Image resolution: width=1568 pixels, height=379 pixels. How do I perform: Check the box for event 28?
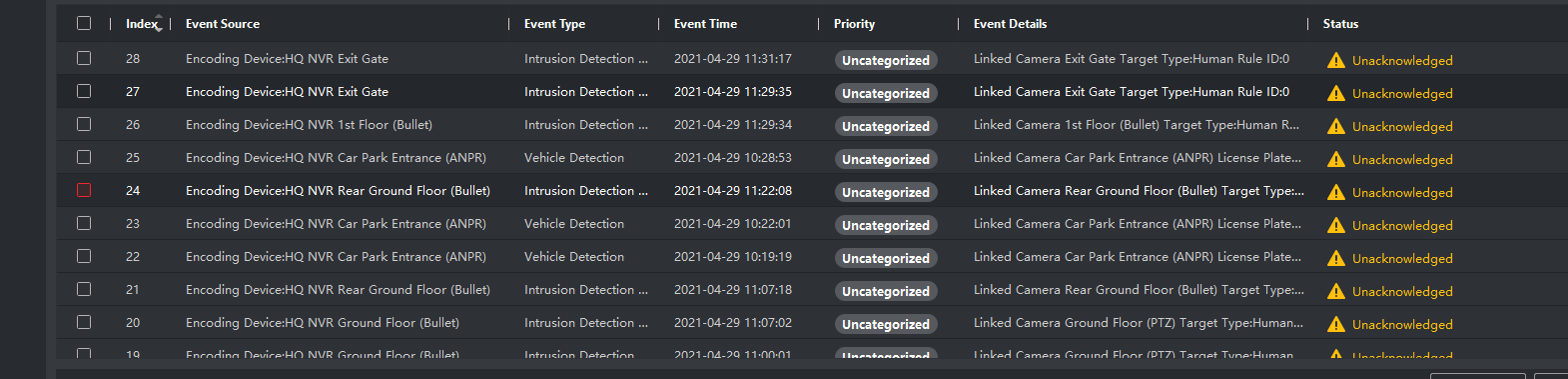pyautogui.click(x=84, y=58)
